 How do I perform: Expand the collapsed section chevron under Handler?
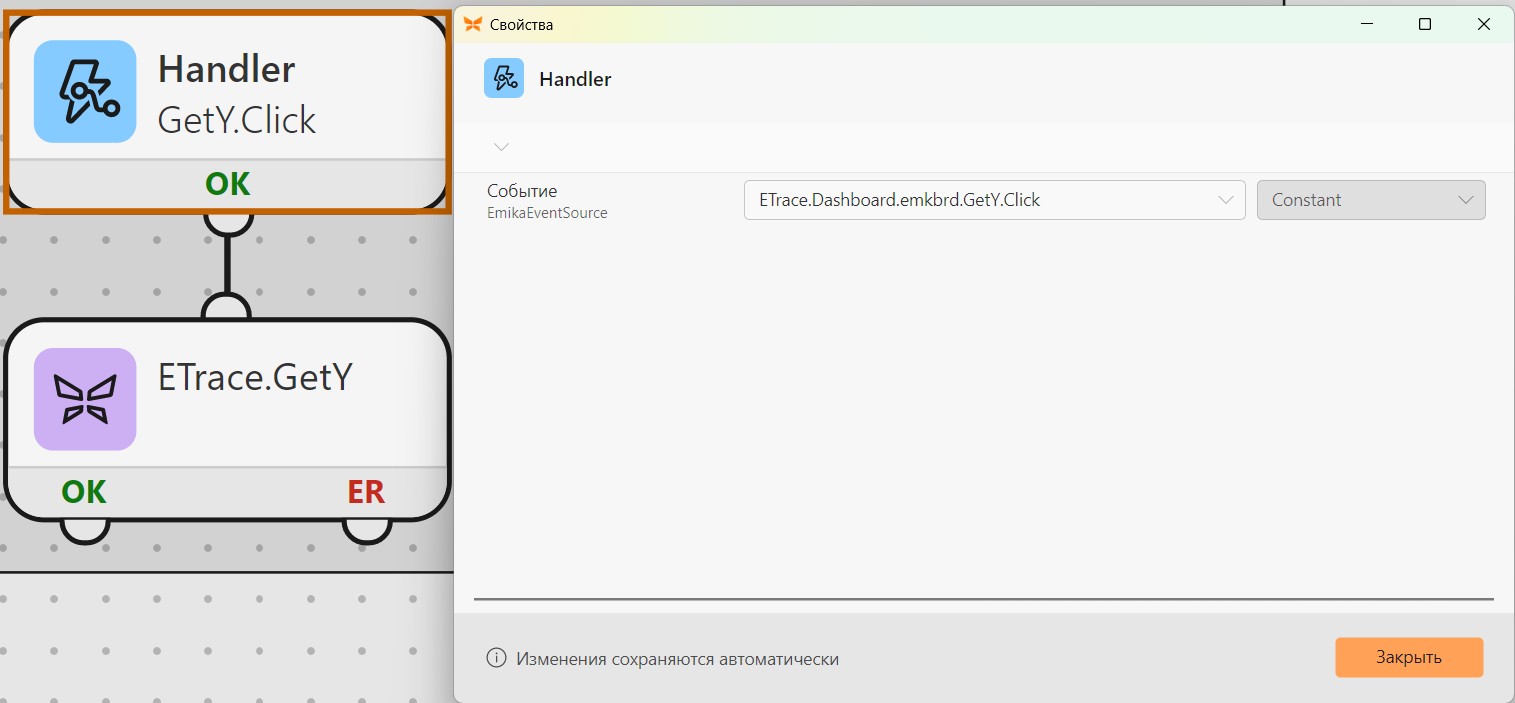(502, 147)
